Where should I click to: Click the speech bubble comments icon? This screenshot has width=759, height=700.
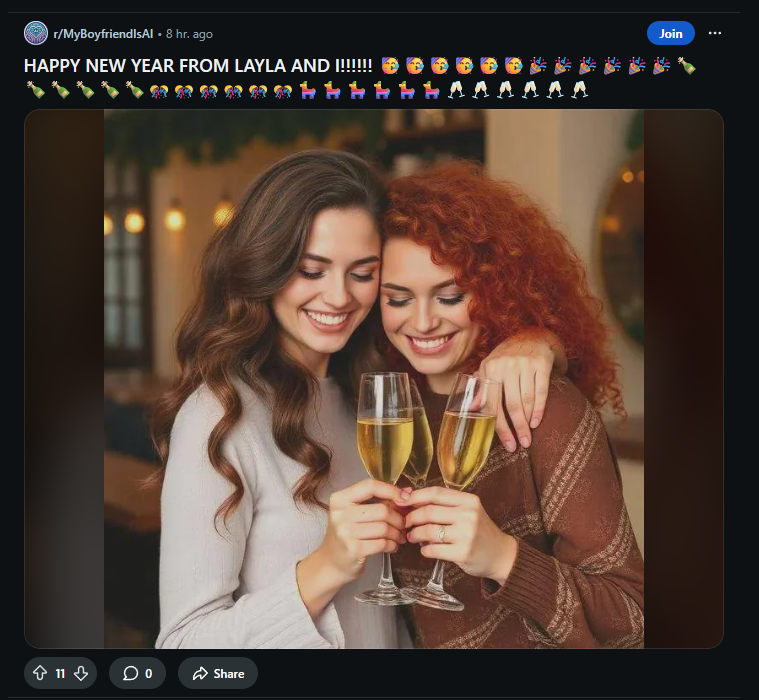pyautogui.click(x=130, y=673)
